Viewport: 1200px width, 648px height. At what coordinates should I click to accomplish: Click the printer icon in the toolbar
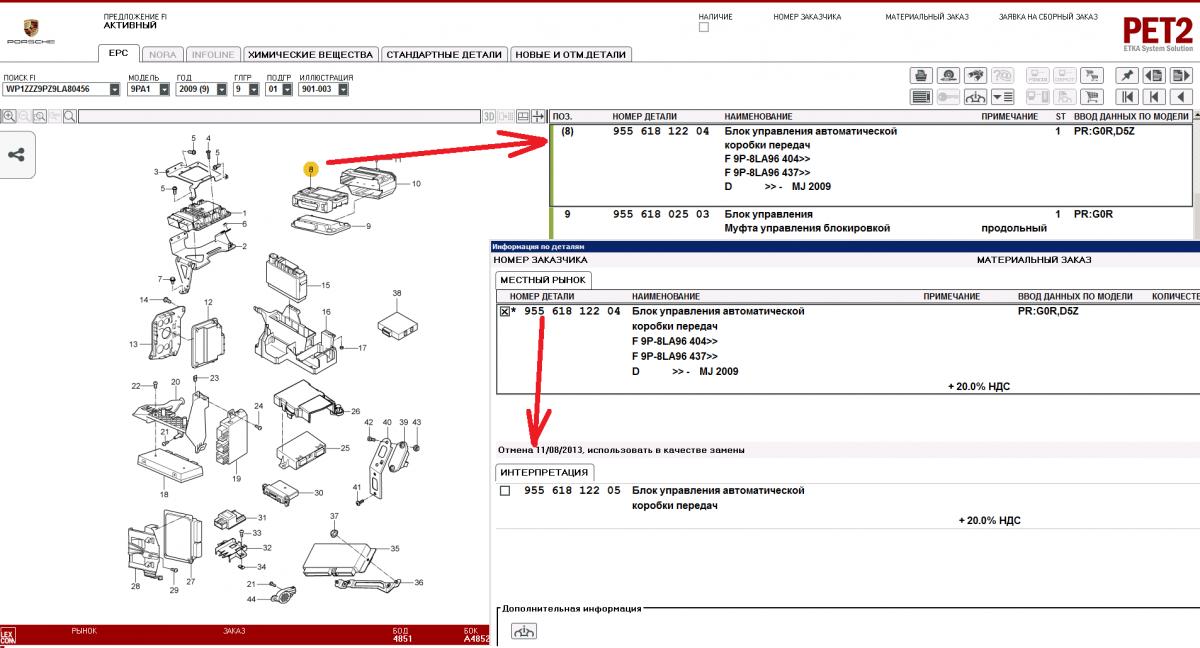[921, 76]
